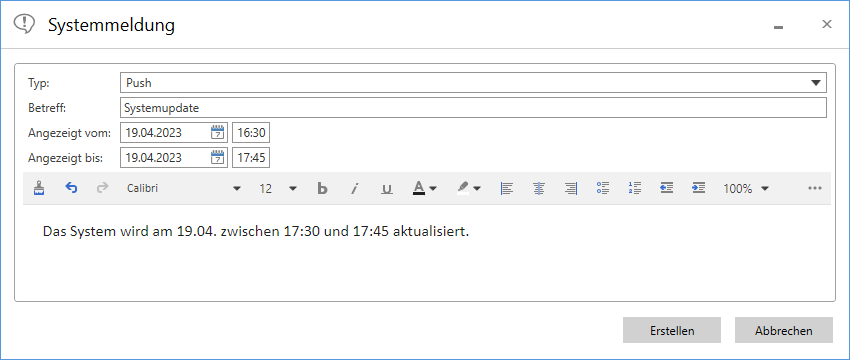Image resolution: width=850 pixels, height=360 pixels.
Task: Align text to the left
Action: click(507, 189)
